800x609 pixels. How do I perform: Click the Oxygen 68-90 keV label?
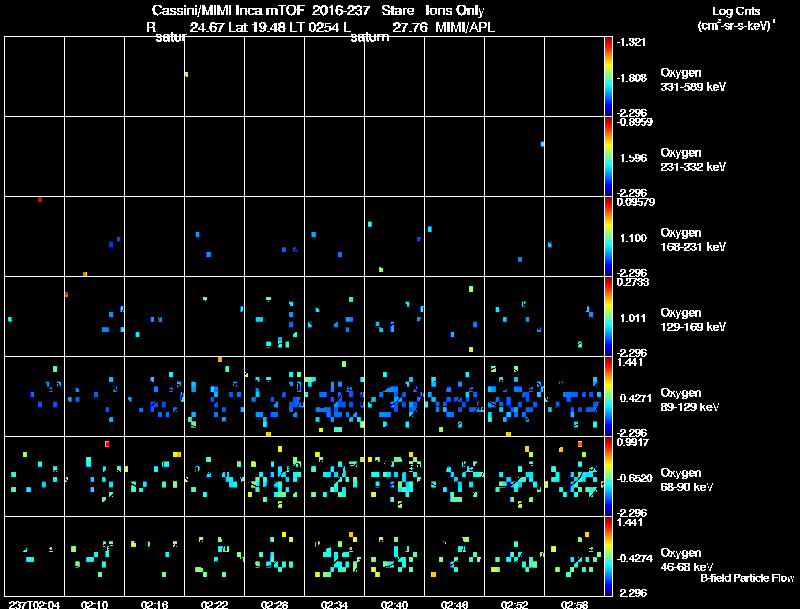(687, 480)
